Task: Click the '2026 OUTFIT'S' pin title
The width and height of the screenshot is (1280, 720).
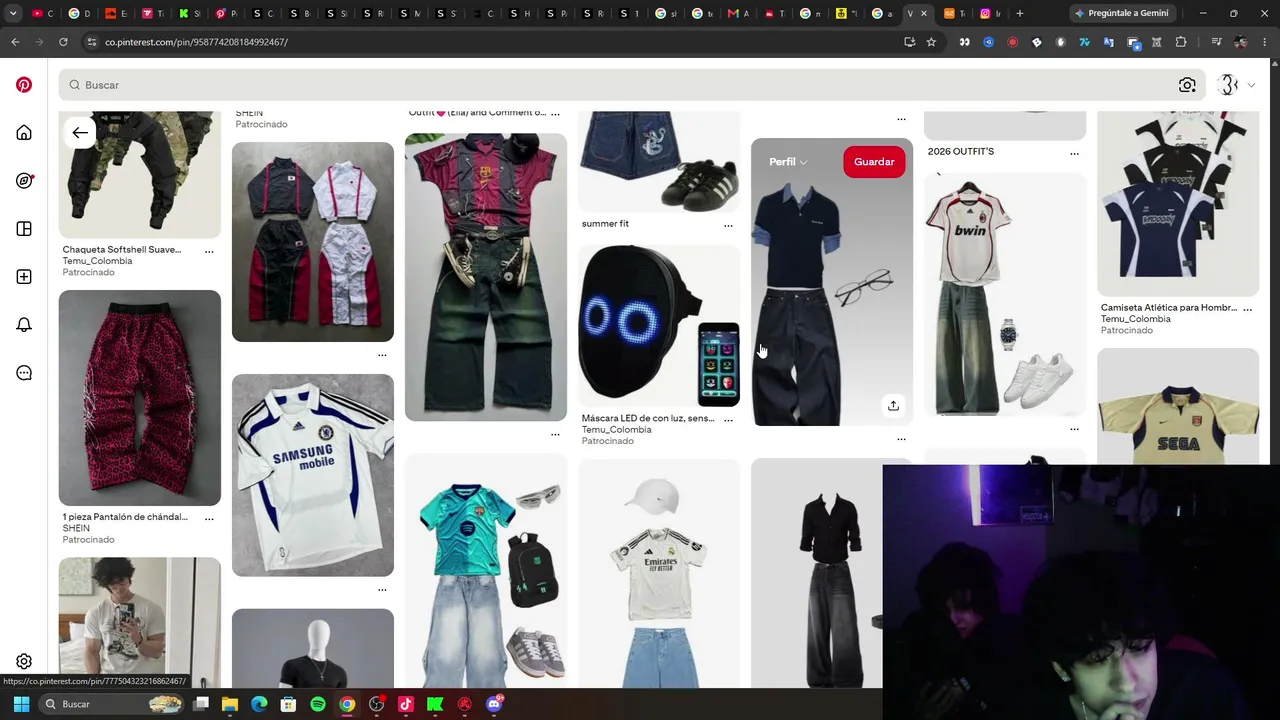Action: pos(961,152)
